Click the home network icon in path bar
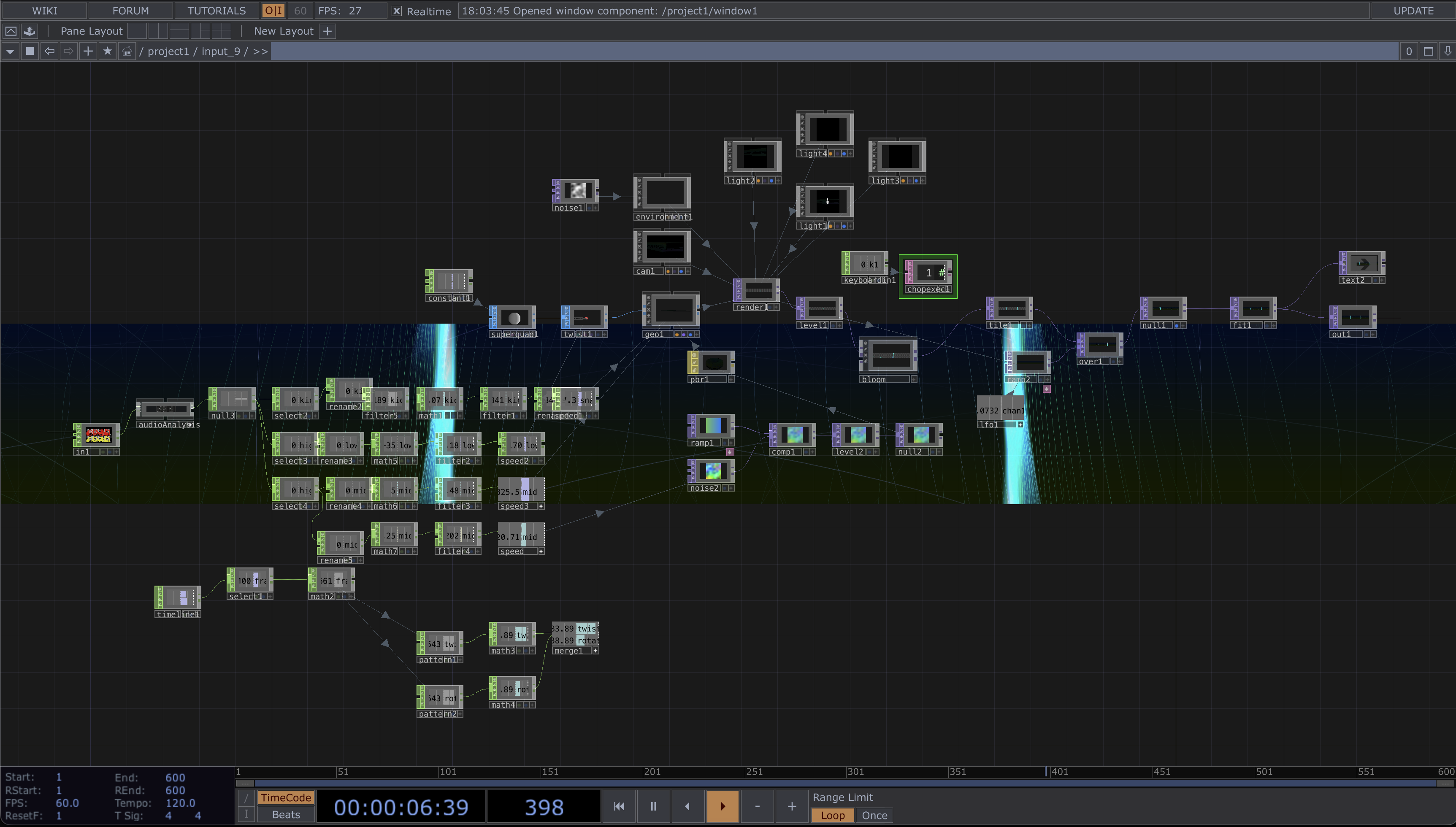This screenshot has height=827, width=1456. pos(127,51)
